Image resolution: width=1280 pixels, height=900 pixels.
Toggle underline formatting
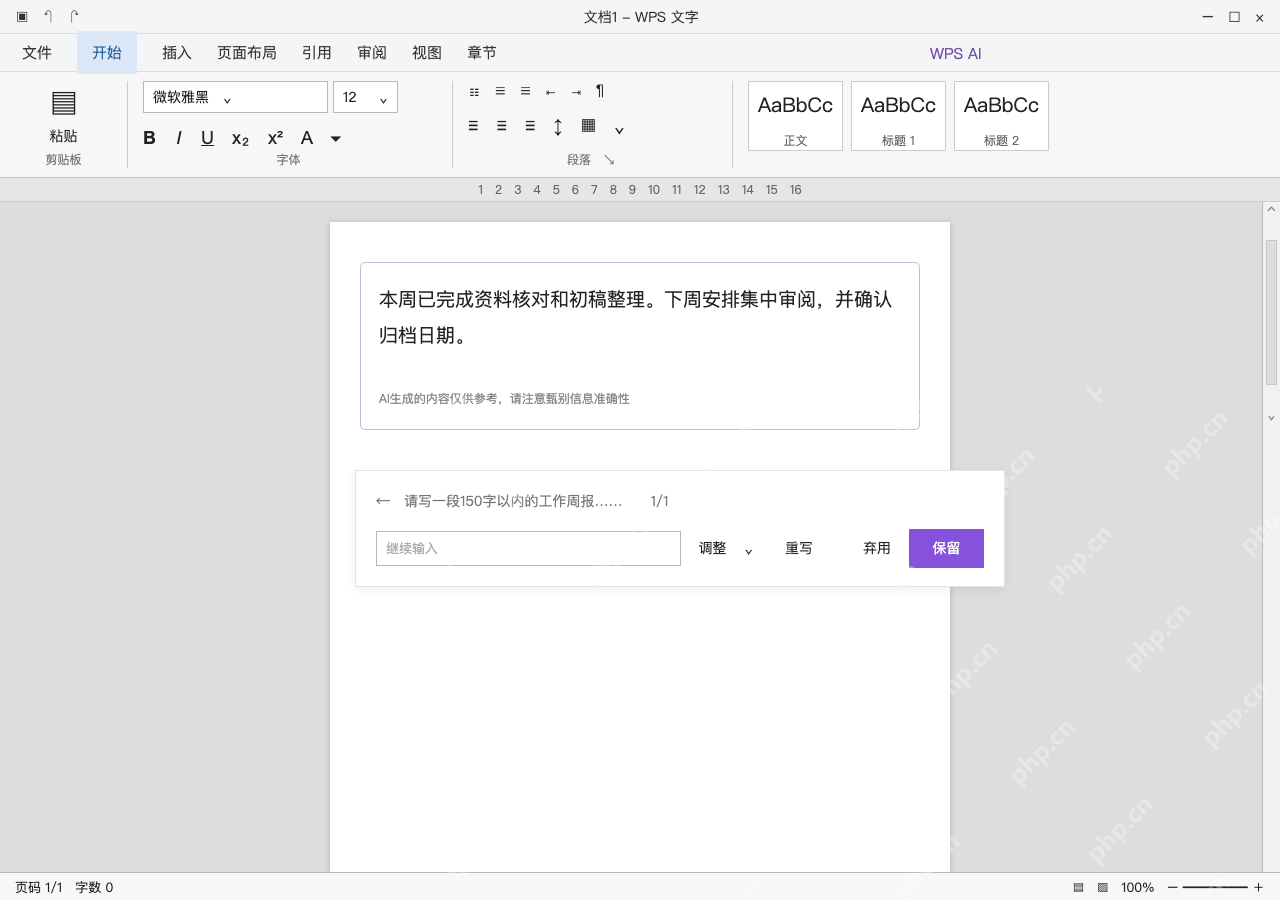[207, 138]
